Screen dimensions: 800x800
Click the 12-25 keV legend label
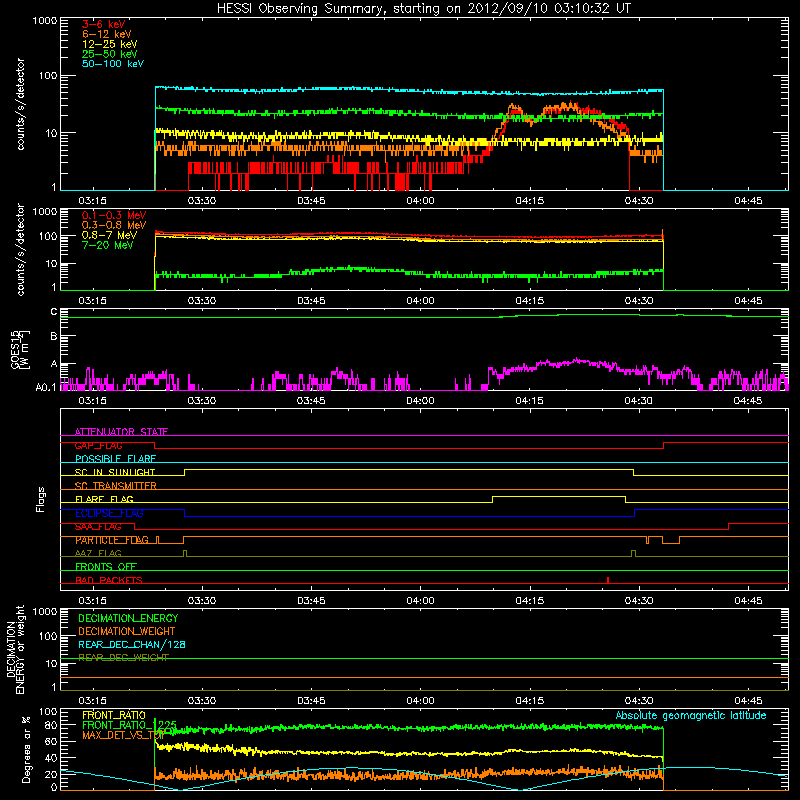coord(110,44)
